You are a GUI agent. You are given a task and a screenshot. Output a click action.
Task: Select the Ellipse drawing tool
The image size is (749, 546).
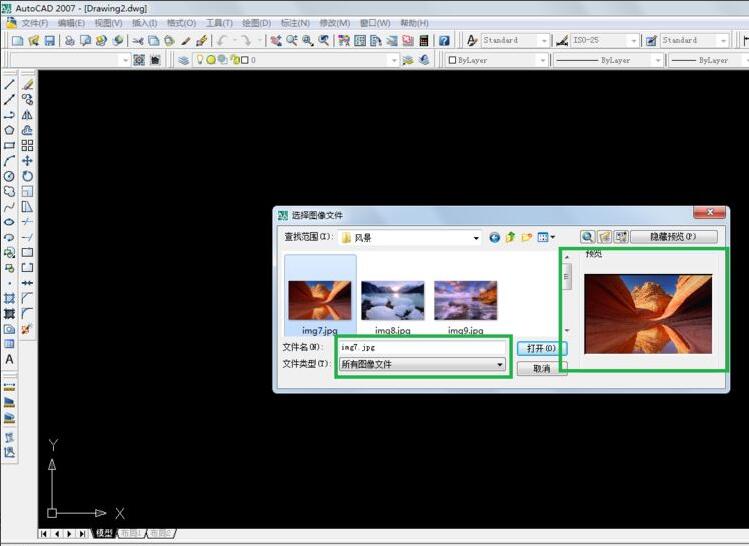click(x=9, y=222)
